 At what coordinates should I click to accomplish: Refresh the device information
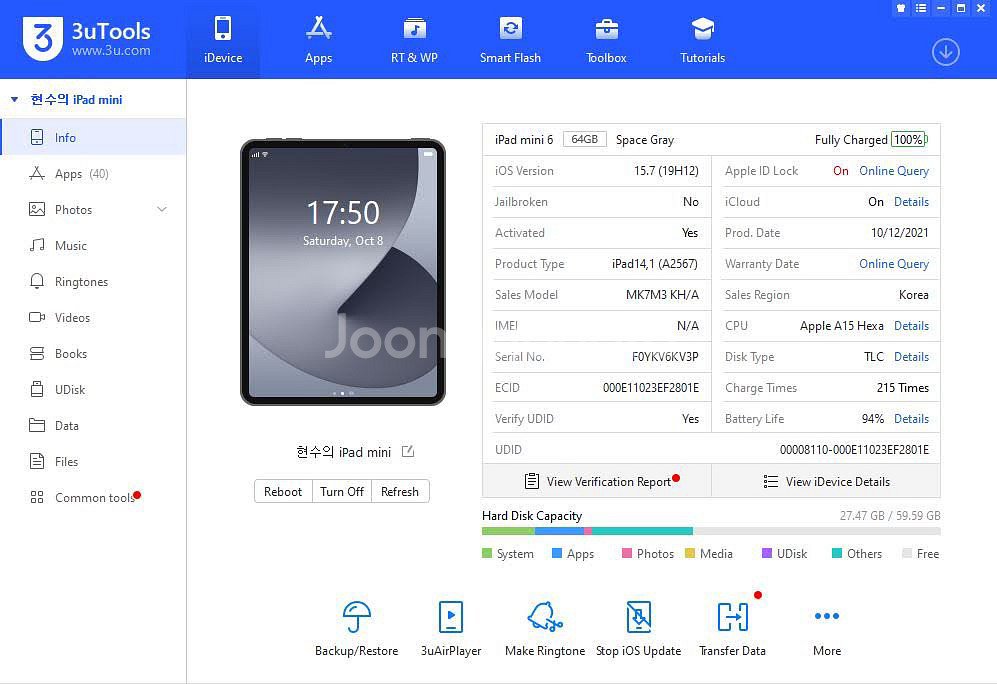(x=400, y=491)
